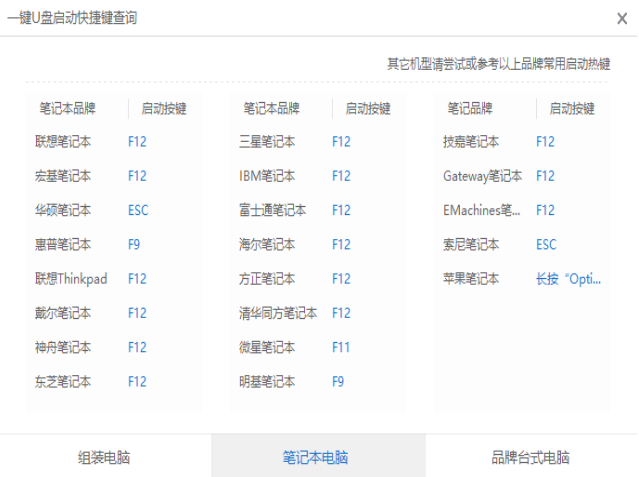Click the F9 hotkey for 明基笔记本
639x477 pixels.
[338, 381]
